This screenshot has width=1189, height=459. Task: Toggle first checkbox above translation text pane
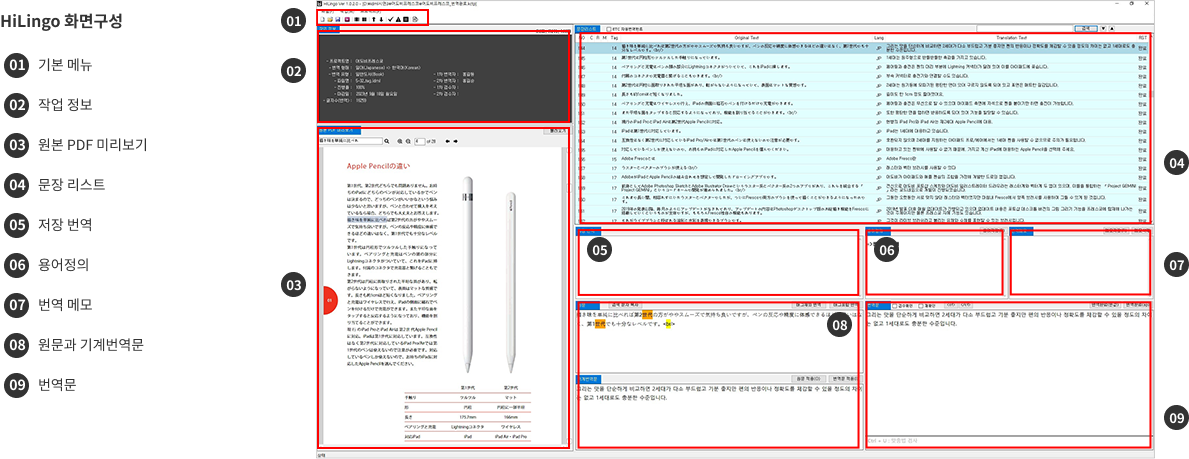point(895,306)
